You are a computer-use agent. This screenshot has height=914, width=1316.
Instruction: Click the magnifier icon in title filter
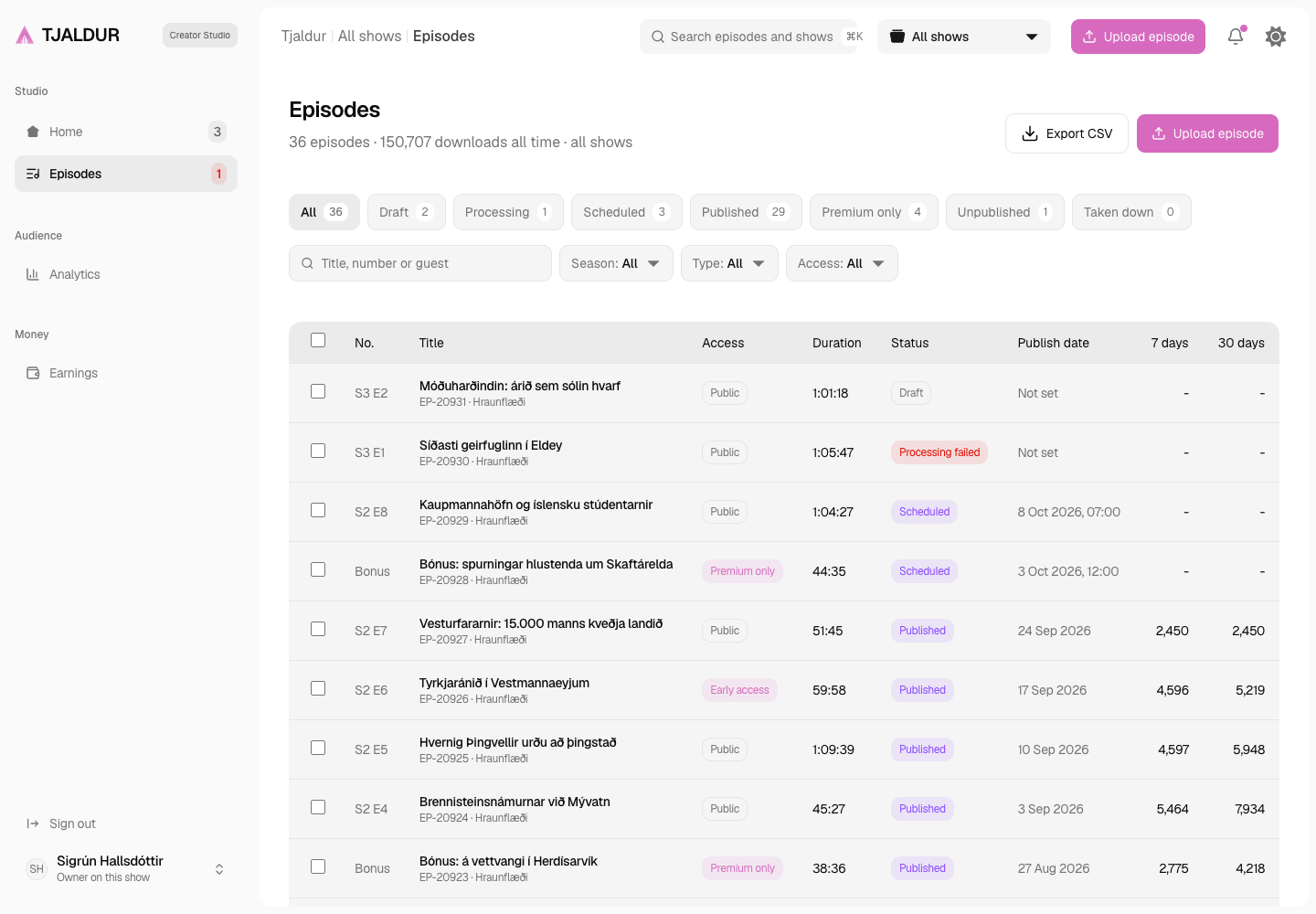[x=307, y=263]
